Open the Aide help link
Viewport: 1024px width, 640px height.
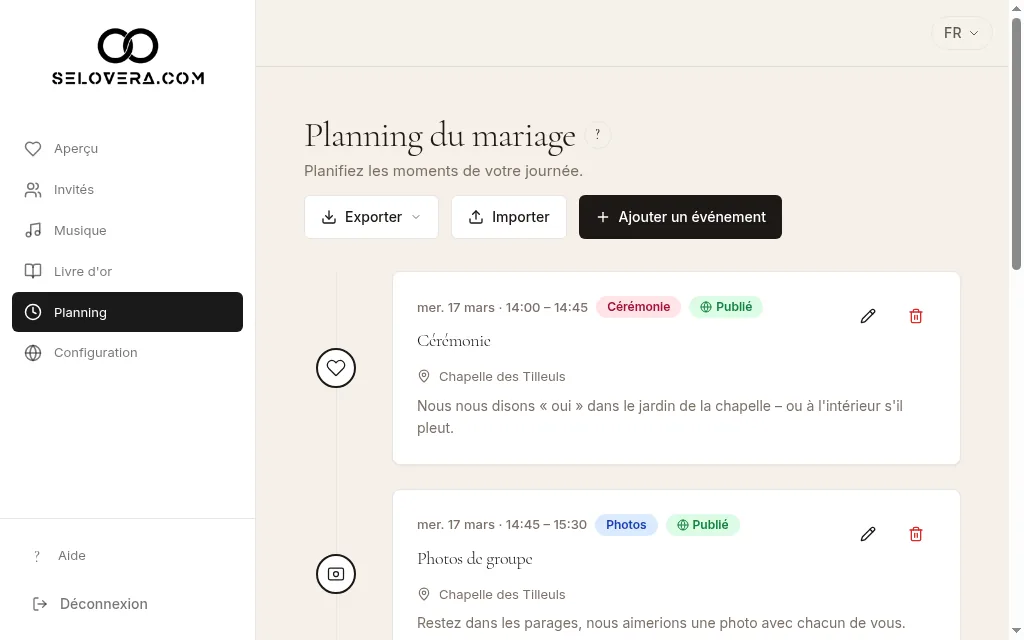point(72,556)
